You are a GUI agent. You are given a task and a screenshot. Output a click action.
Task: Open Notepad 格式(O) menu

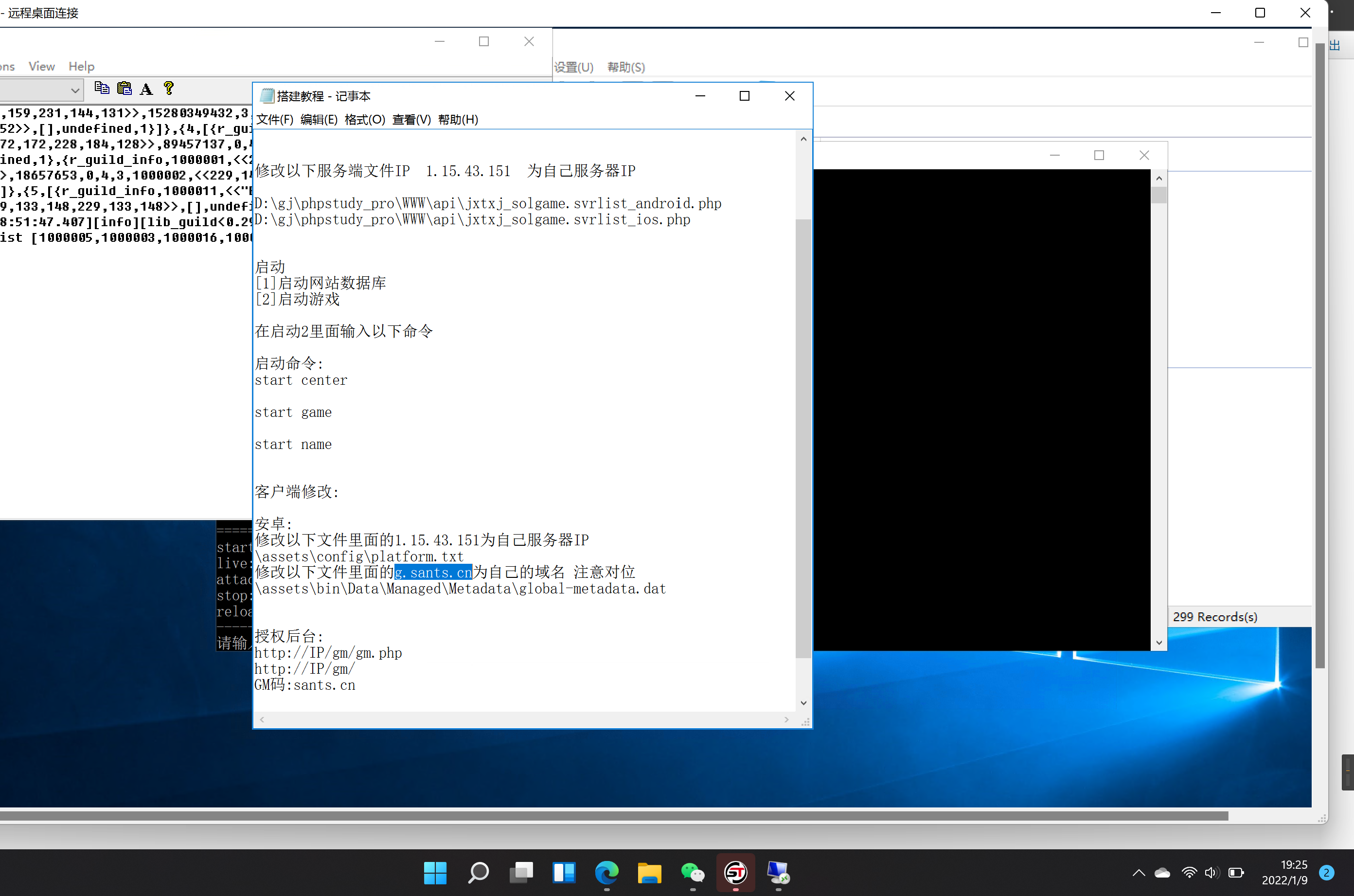click(364, 120)
